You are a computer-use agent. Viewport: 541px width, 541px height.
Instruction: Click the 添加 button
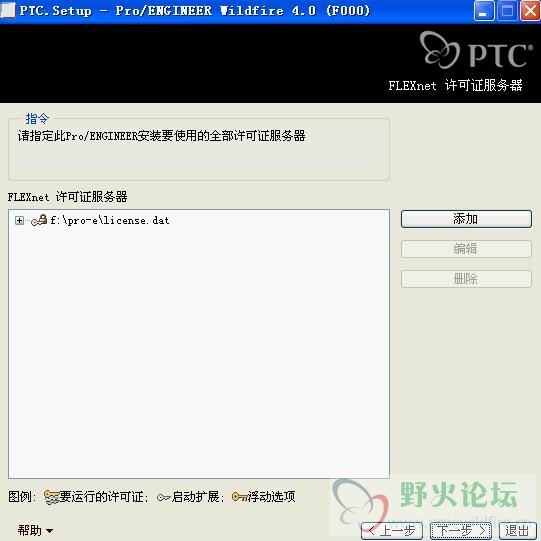click(466, 219)
